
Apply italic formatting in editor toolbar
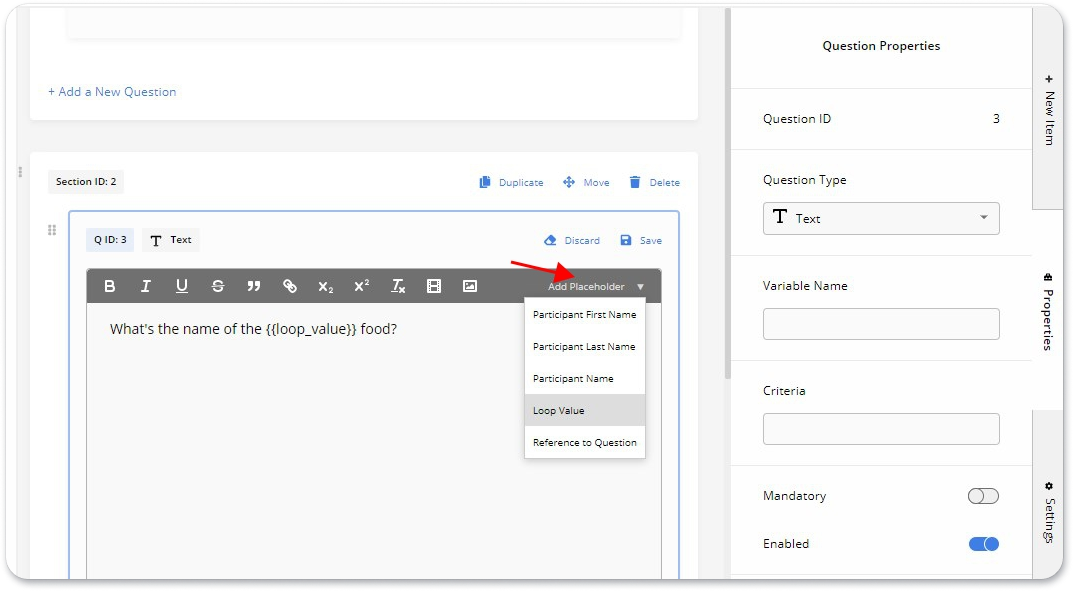point(146,286)
